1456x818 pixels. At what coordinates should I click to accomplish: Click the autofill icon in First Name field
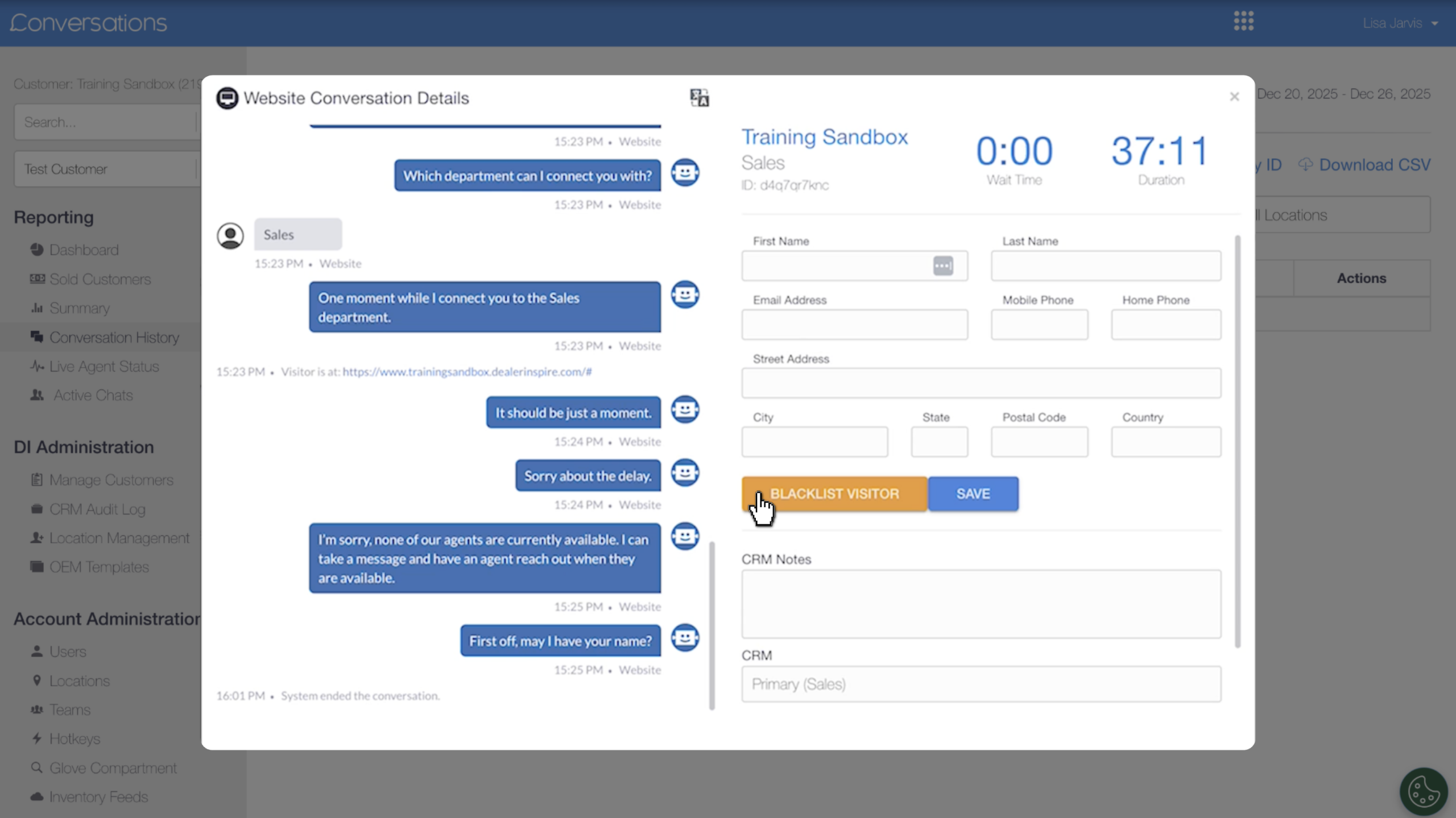coord(943,265)
